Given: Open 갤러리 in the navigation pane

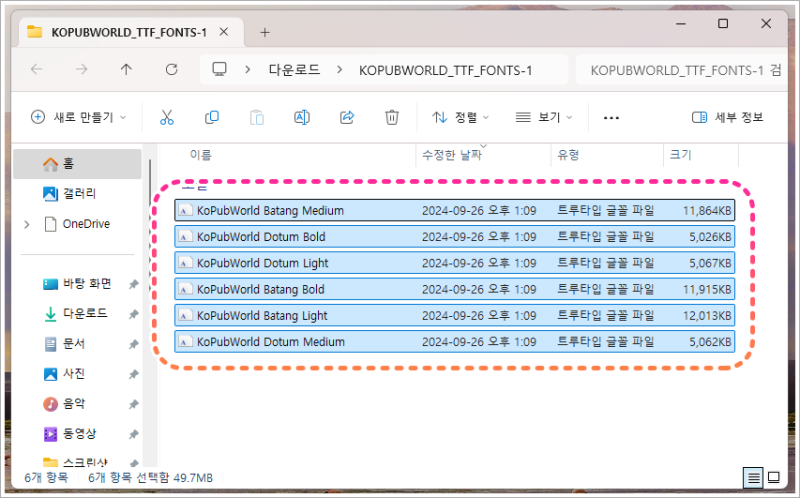Looking at the screenshot, I should tap(78, 194).
